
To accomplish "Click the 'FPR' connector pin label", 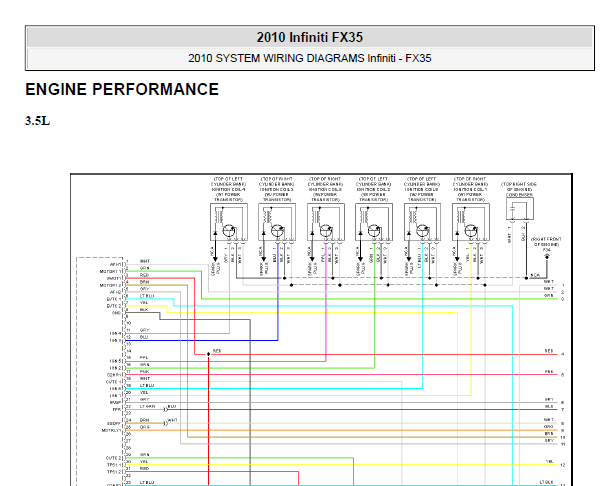I will click(x=117, y=409).
